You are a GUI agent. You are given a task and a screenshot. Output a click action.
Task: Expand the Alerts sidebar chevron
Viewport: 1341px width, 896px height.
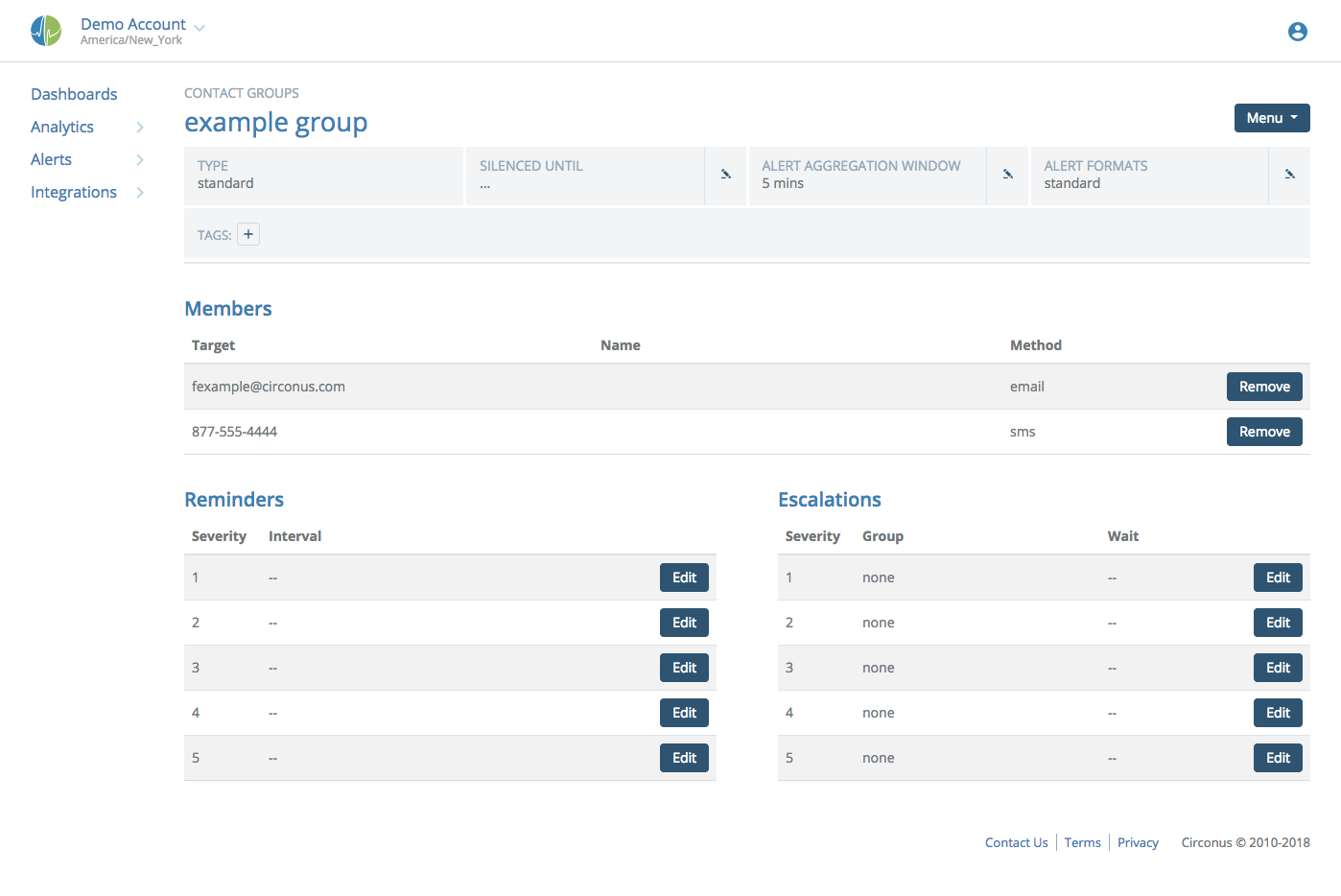(x=141, y=159)
